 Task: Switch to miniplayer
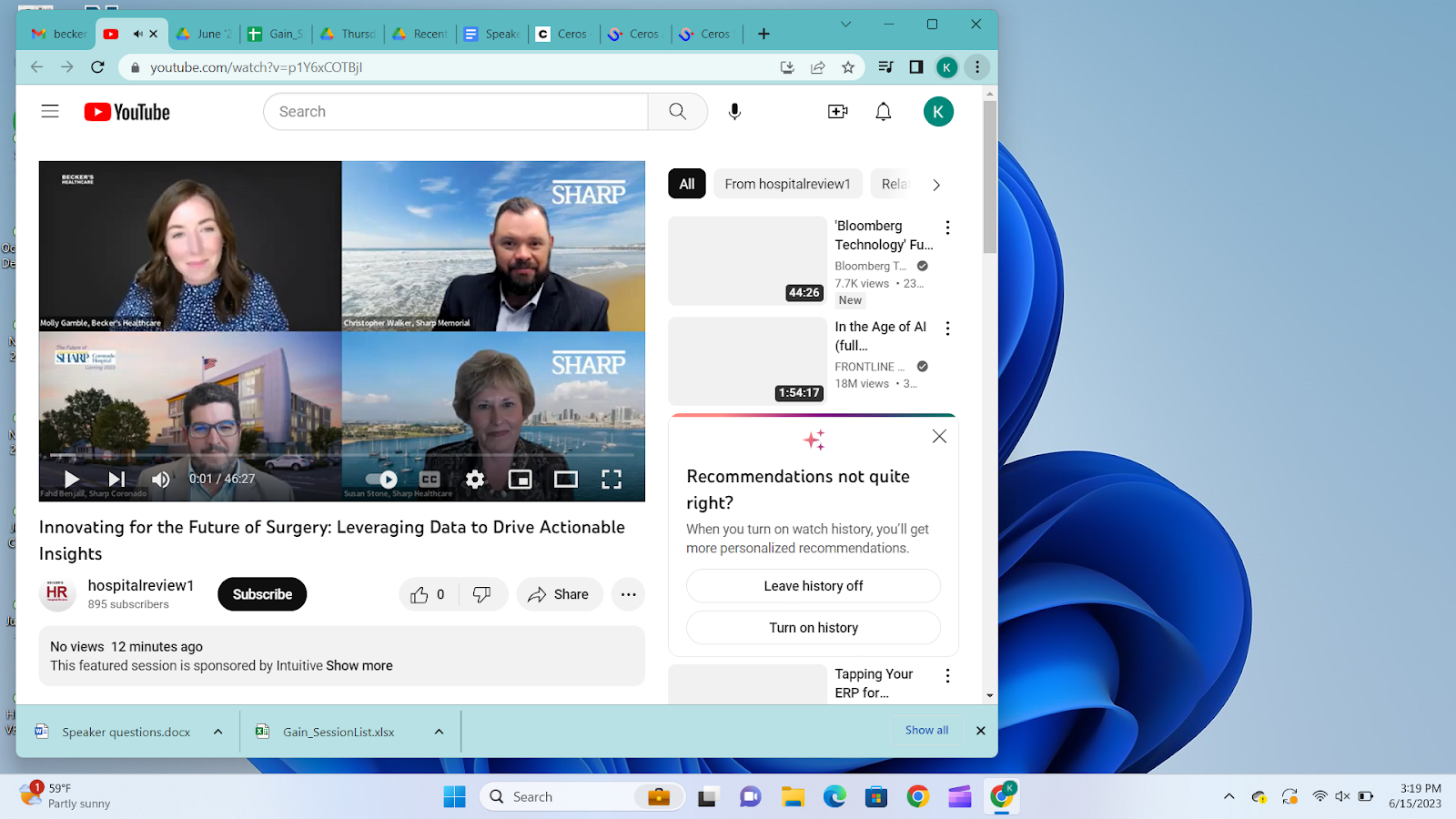pyautogui.click(x=521, y=479)
